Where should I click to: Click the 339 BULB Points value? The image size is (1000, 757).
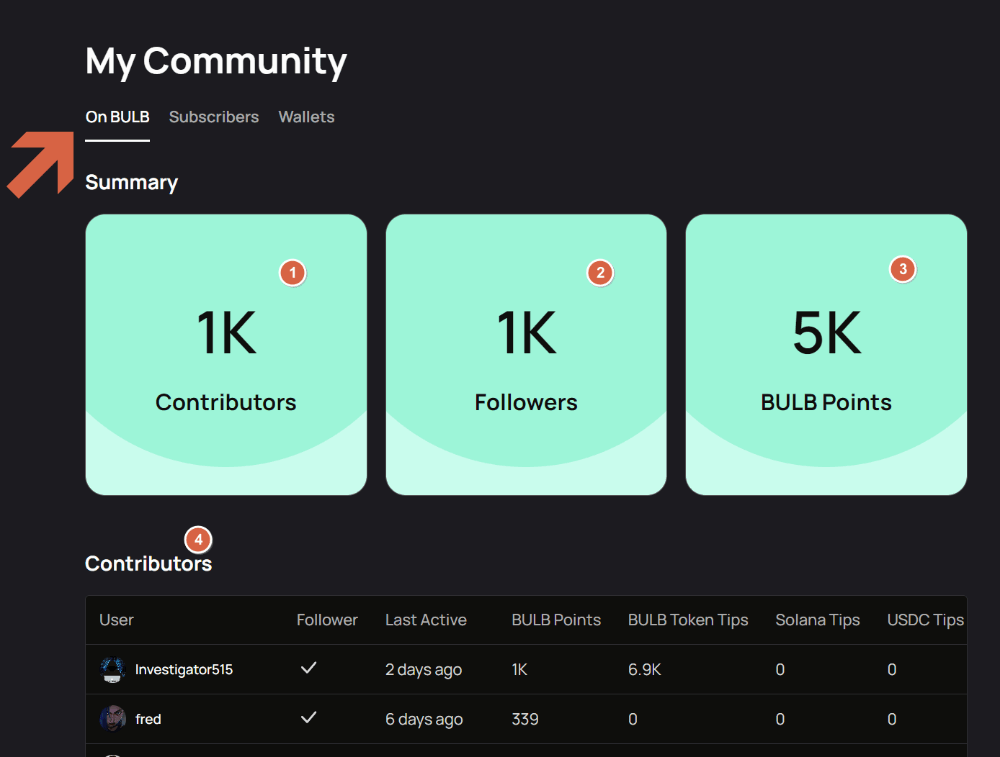pyautogui.click(x=525, y=719)
